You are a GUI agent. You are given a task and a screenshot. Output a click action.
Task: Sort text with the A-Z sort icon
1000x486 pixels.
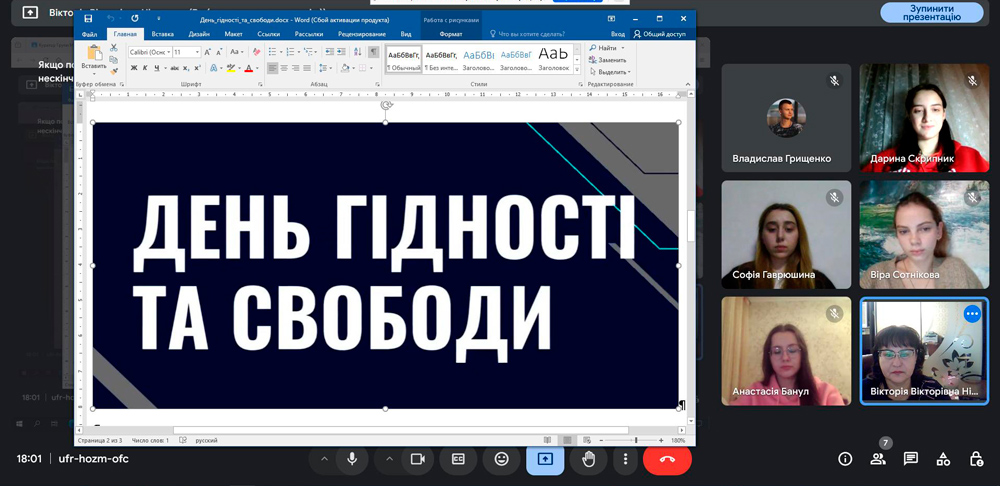357,52
